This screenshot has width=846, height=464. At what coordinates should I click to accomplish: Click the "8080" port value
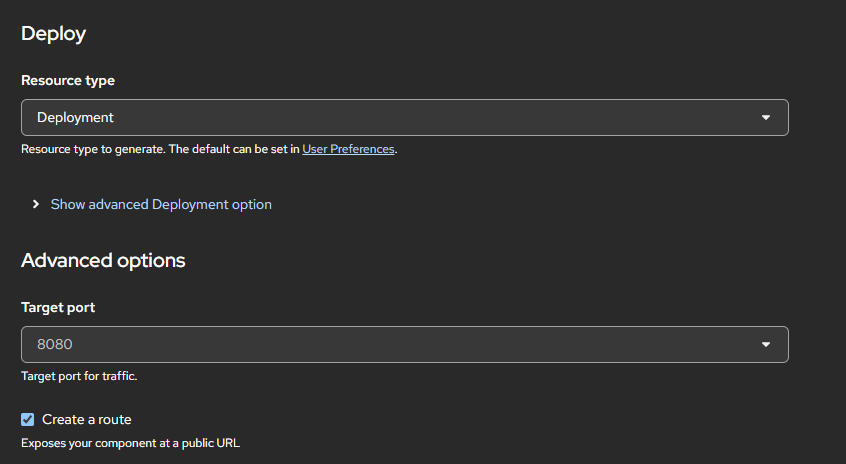(55, 345)
